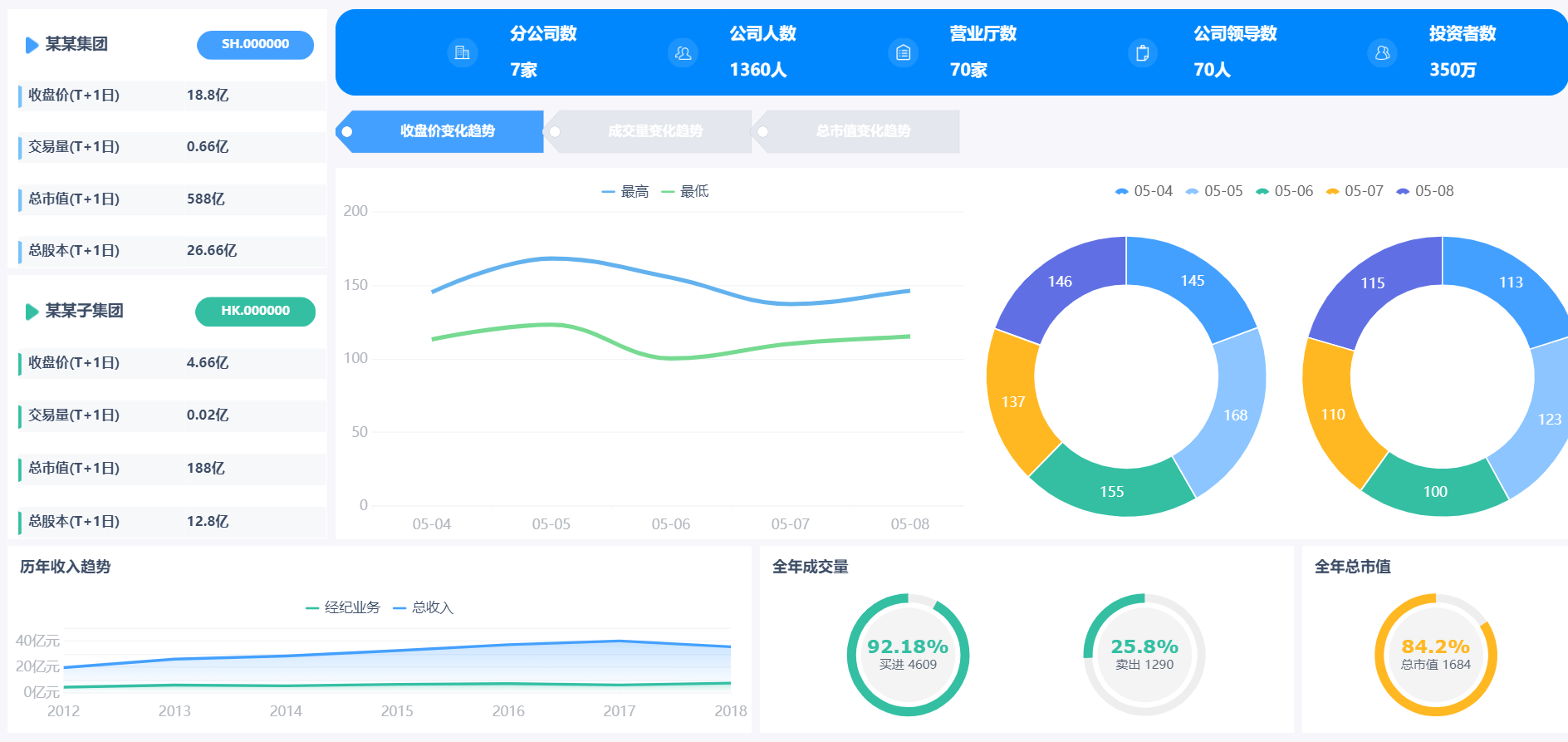Click the right donut slice labeled 100
The image size is (1568, 742).
click(1435, 491)
